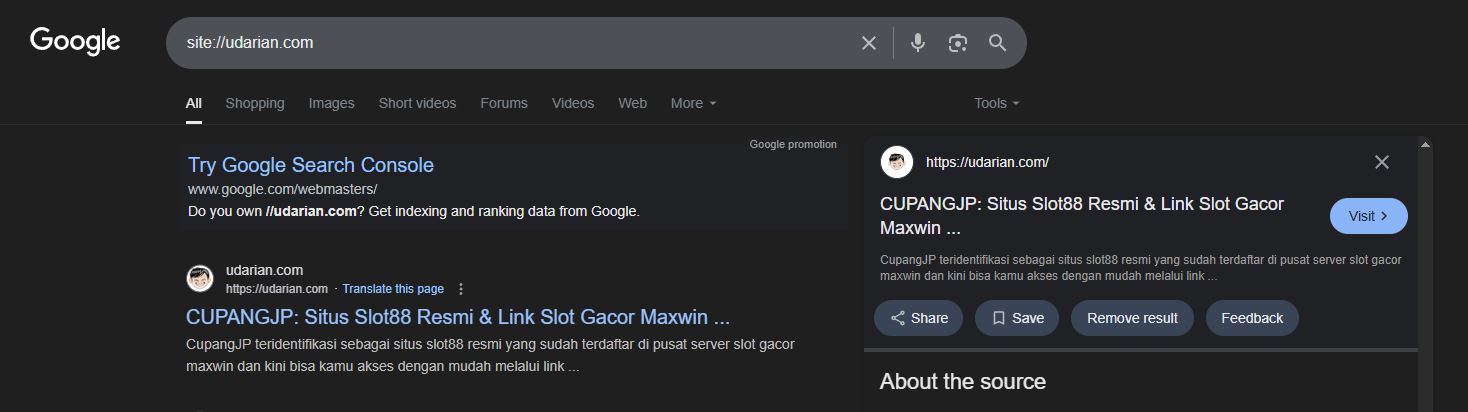Image resolution: width=1468 pixels, height=412 pixels.
Task: Open the Try Google Search Console link
Action: tap(311, 165)
